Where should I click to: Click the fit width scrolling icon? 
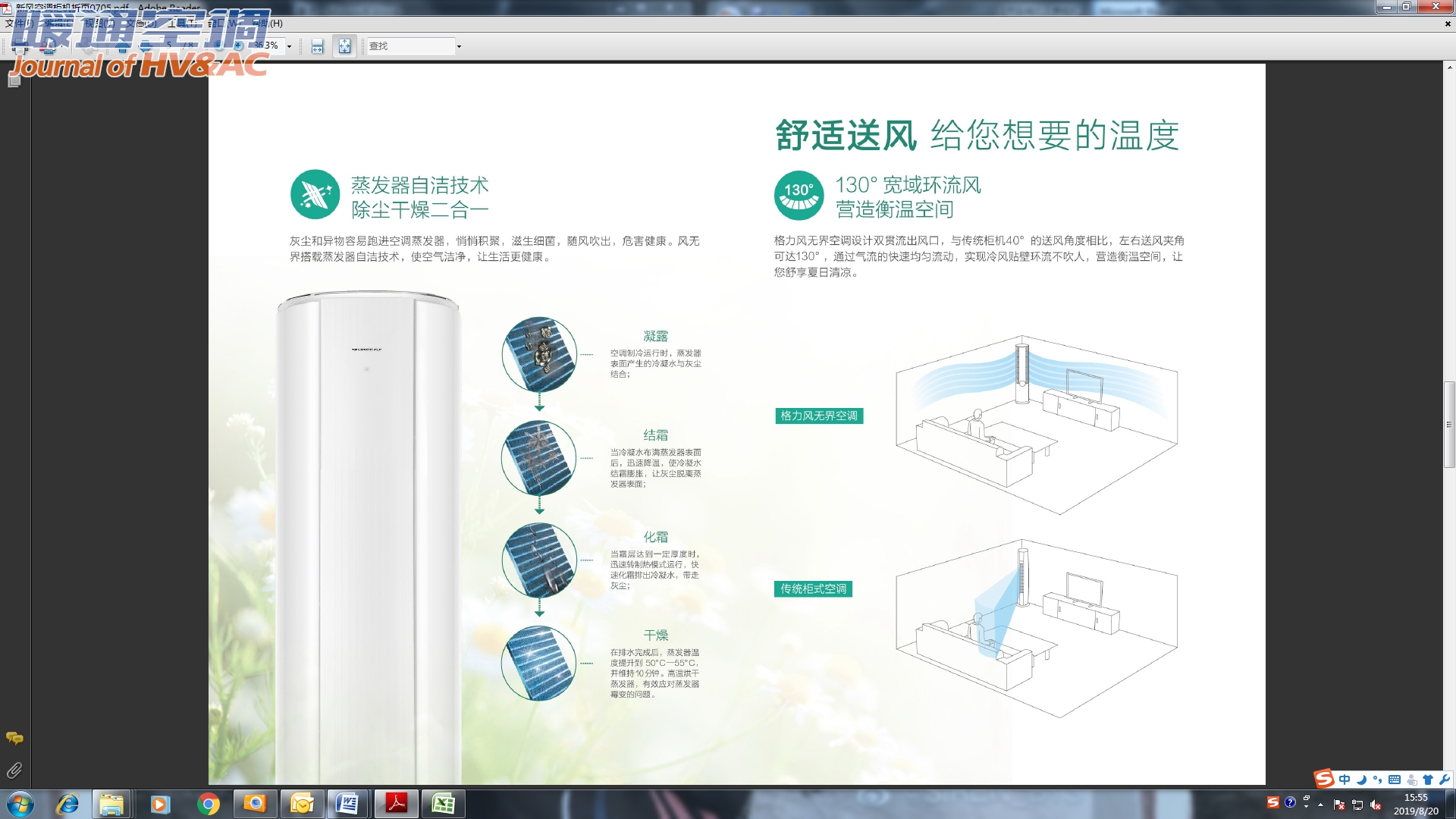click(317, 46)
